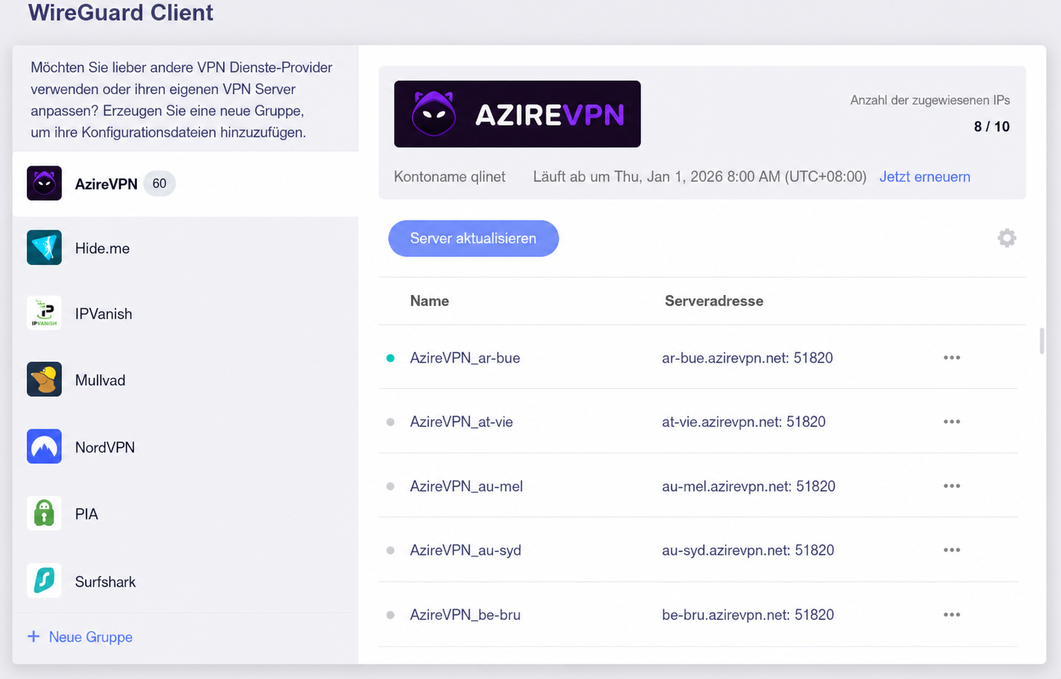The image size is (1061, 679).
Task: Open options menu for AzireVPN_be-bru
Action: pyautogui.click(x=952, y=615)
